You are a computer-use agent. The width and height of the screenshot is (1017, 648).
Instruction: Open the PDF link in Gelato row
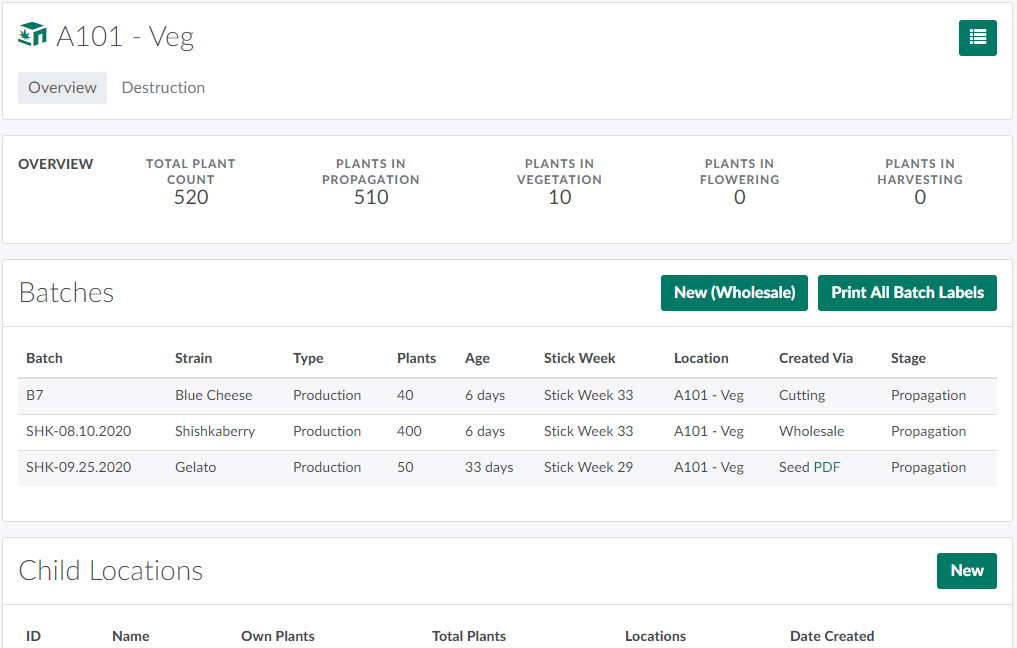coord(827,467)
